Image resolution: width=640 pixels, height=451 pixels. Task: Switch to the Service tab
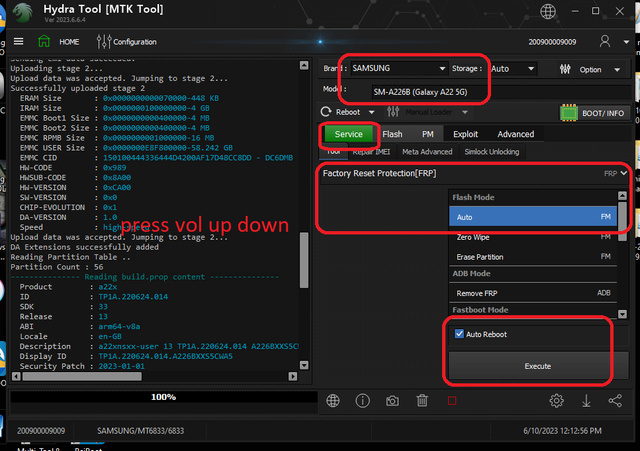(349, 134)
